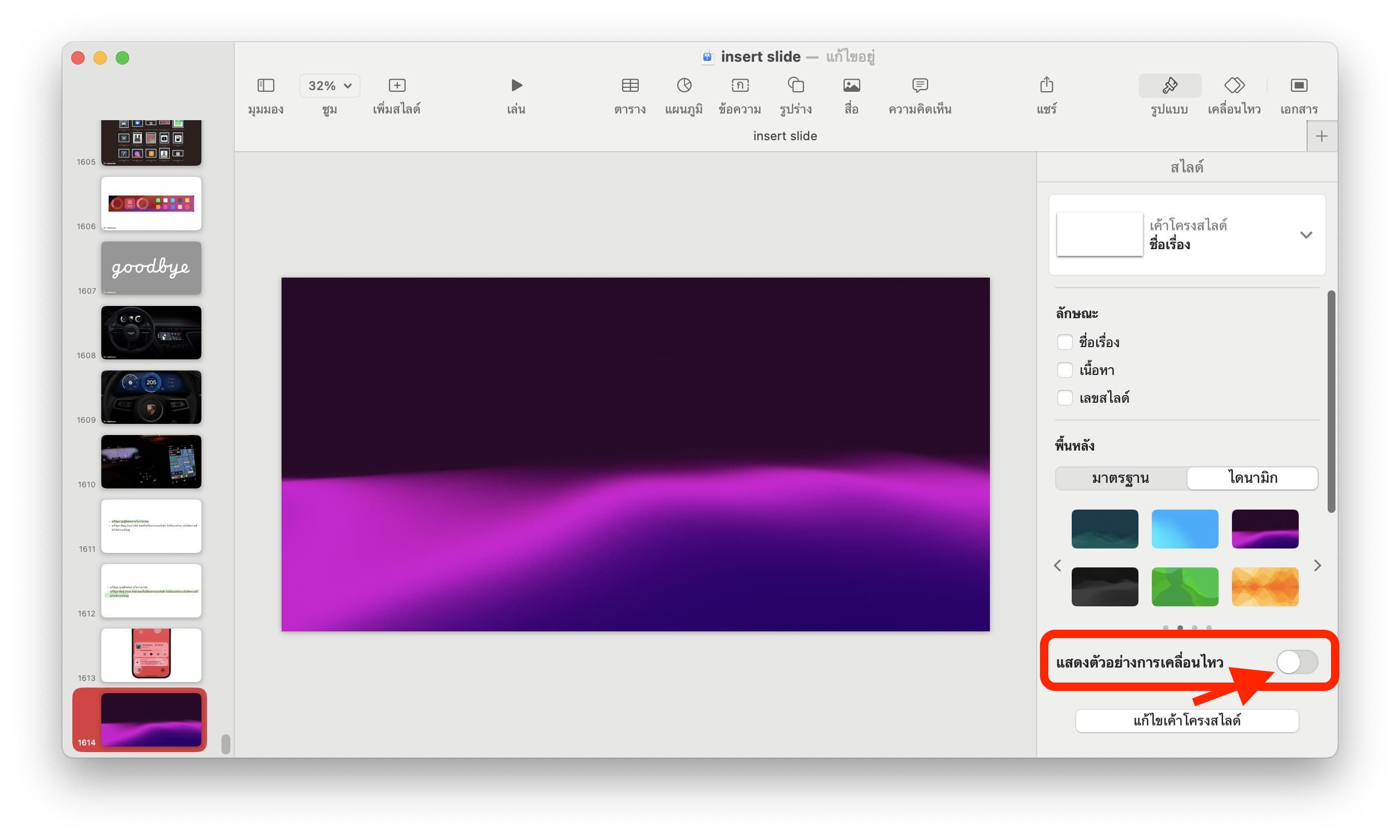Add a comment using toolbar icon
The width and height of the screenshot is (1400, 840).
[x=919, y=86]
